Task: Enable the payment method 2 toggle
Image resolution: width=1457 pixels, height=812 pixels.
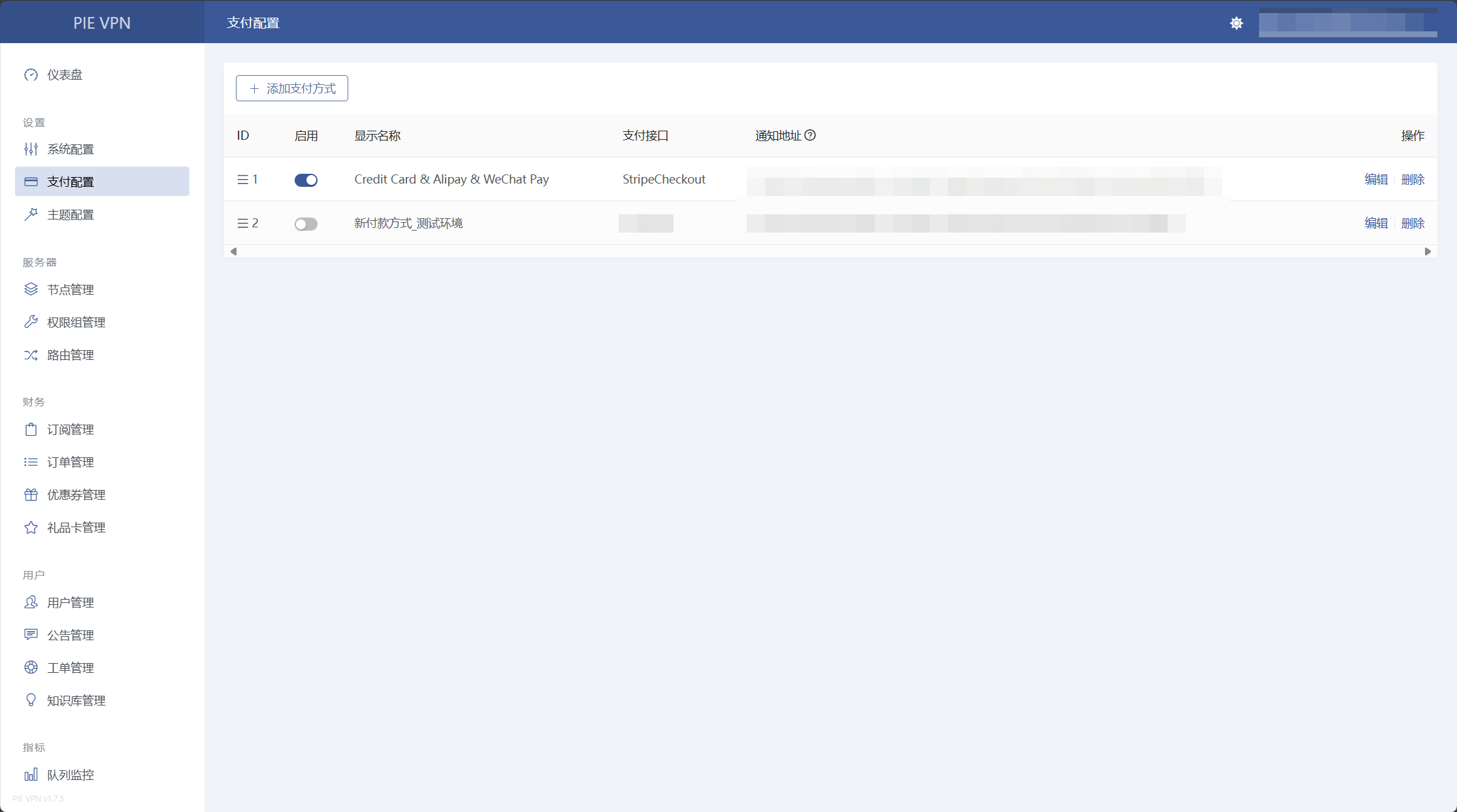Action: pos(306,224)
